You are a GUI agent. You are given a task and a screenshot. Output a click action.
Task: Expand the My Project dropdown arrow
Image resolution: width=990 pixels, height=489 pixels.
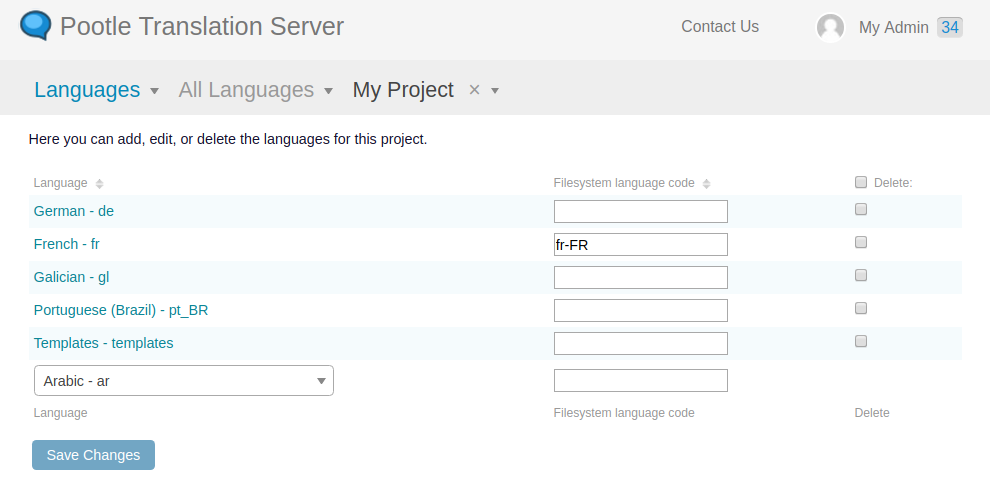click(x=495, y=91)
